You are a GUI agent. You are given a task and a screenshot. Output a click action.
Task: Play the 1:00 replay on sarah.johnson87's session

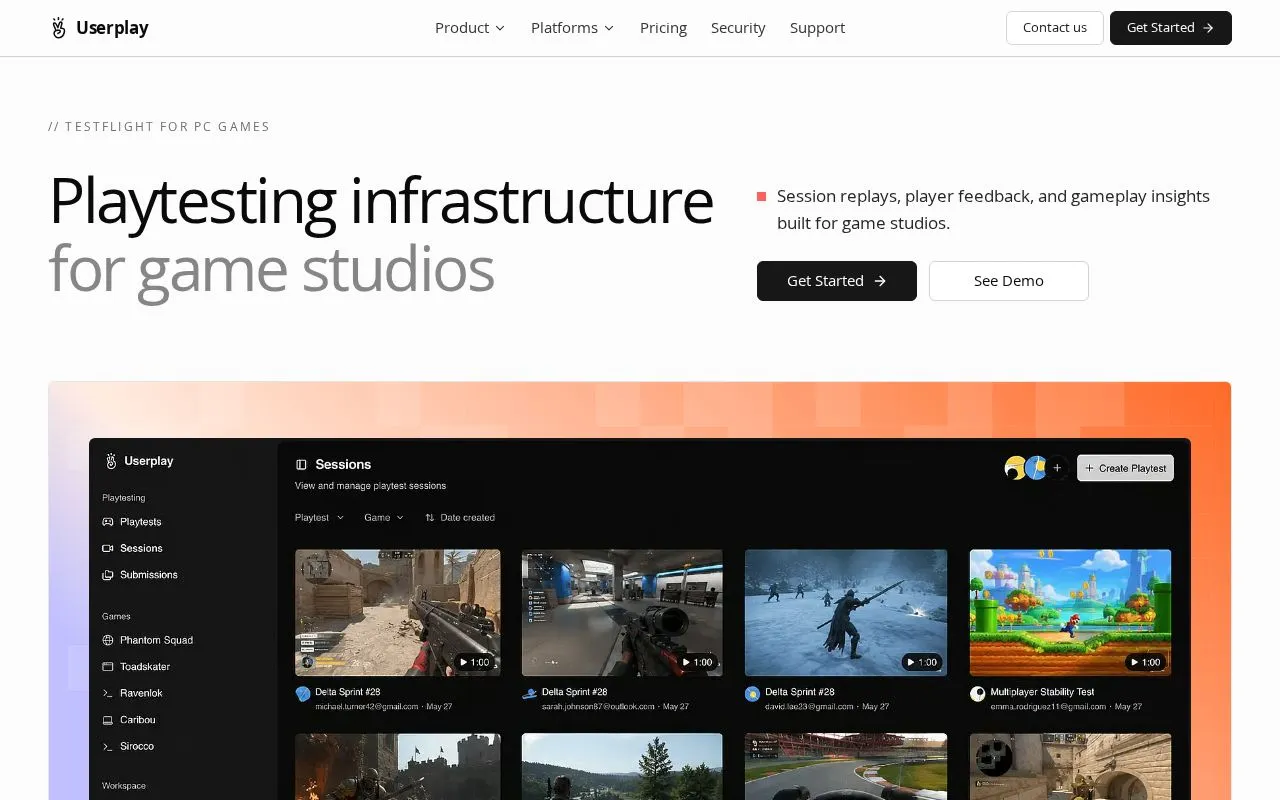pos(696,662)
